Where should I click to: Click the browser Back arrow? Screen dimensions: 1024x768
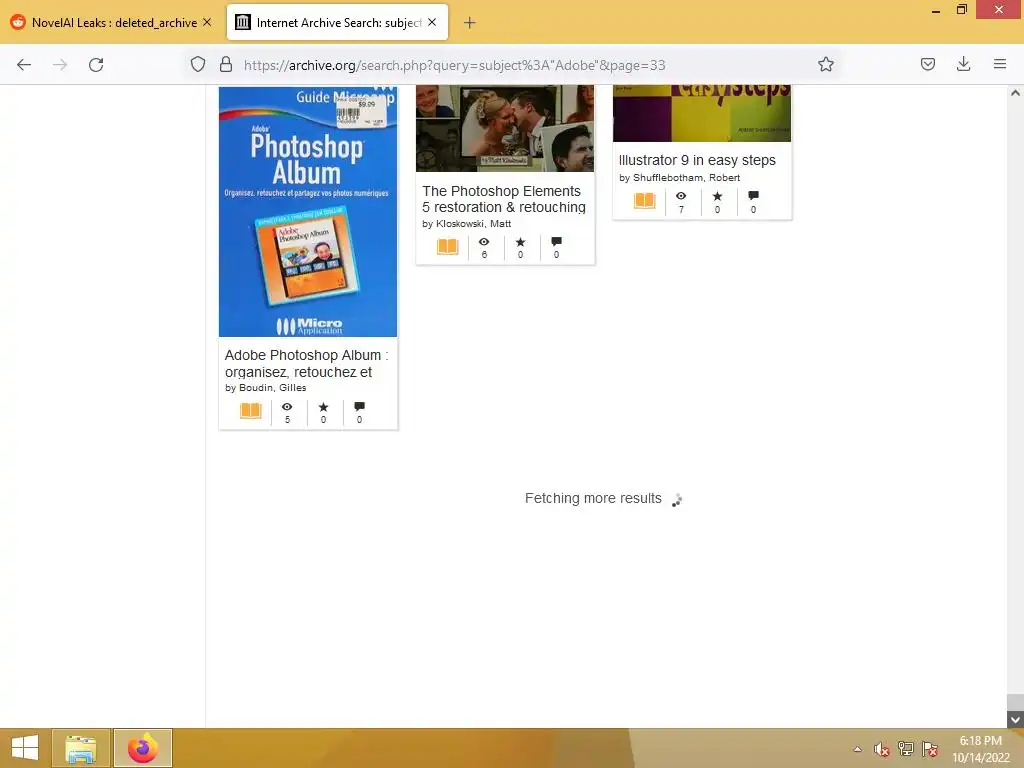click(x=24, y=65)
